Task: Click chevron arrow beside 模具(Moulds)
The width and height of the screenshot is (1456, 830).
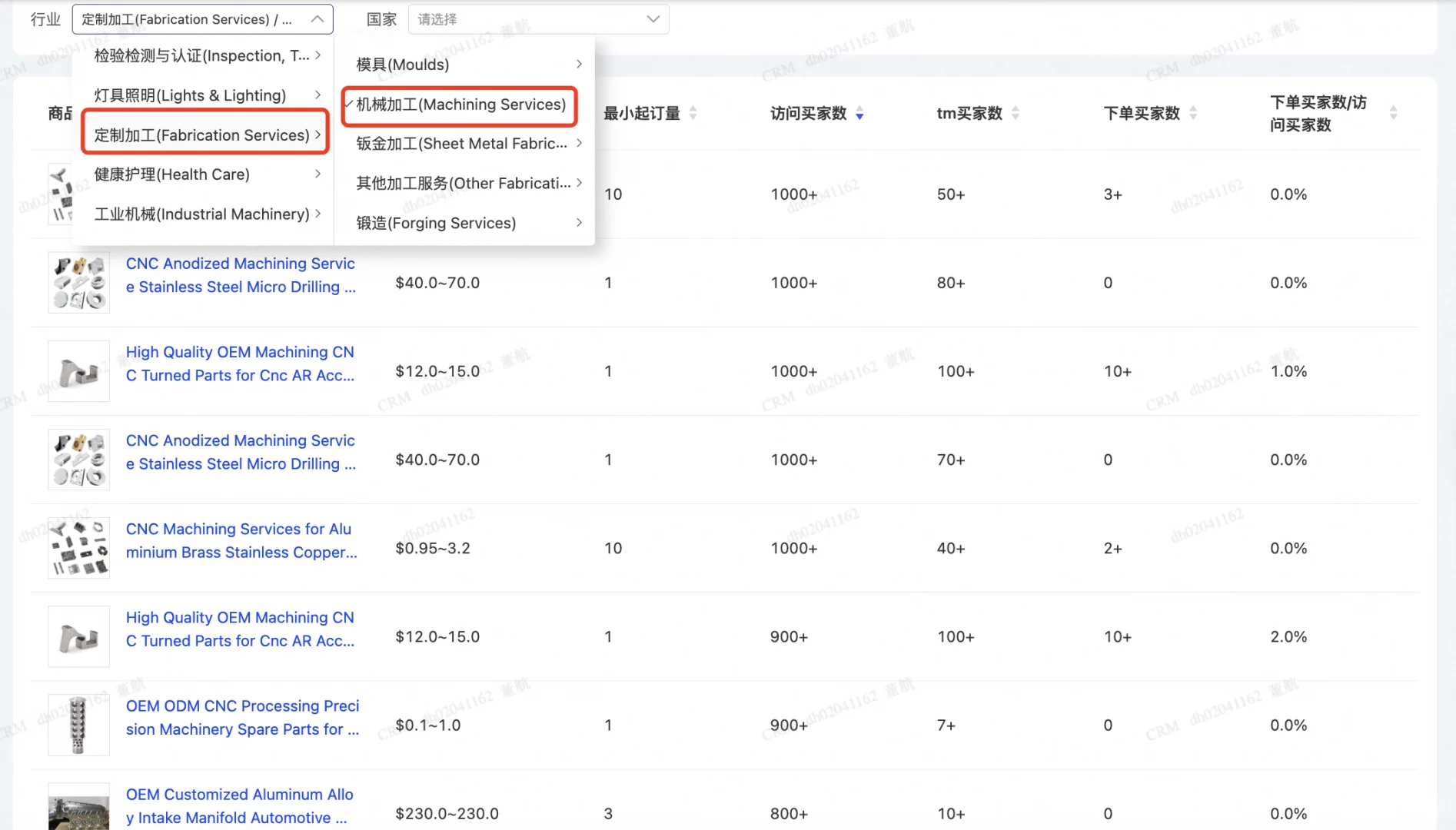Action: click(579, 64)
